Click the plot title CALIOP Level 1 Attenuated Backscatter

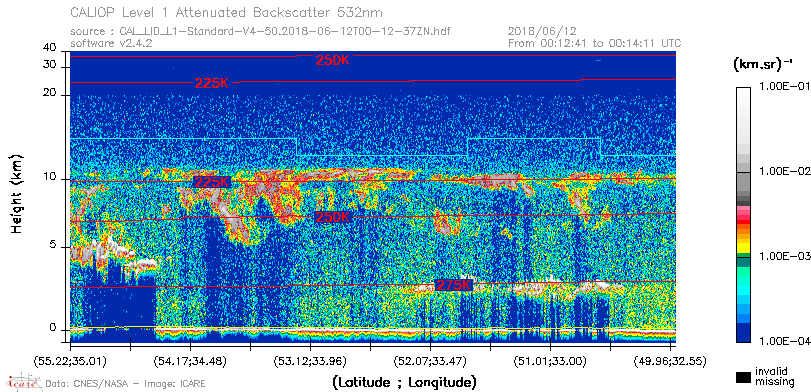(x=227, y=12)
